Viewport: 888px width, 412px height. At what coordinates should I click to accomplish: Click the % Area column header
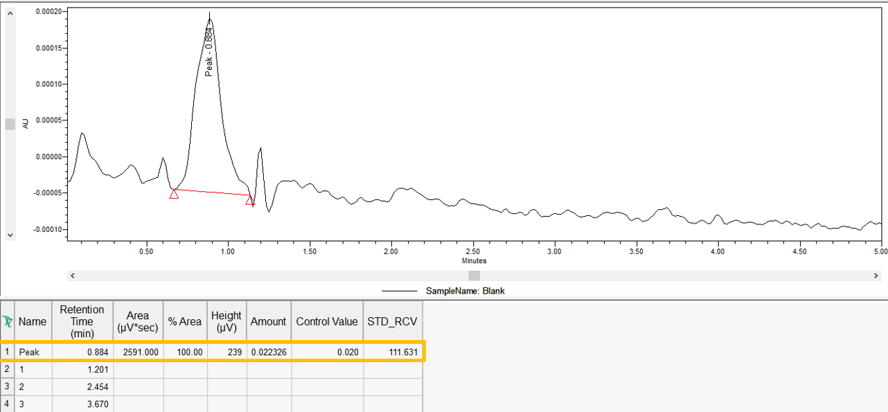[x=185, y=322]
